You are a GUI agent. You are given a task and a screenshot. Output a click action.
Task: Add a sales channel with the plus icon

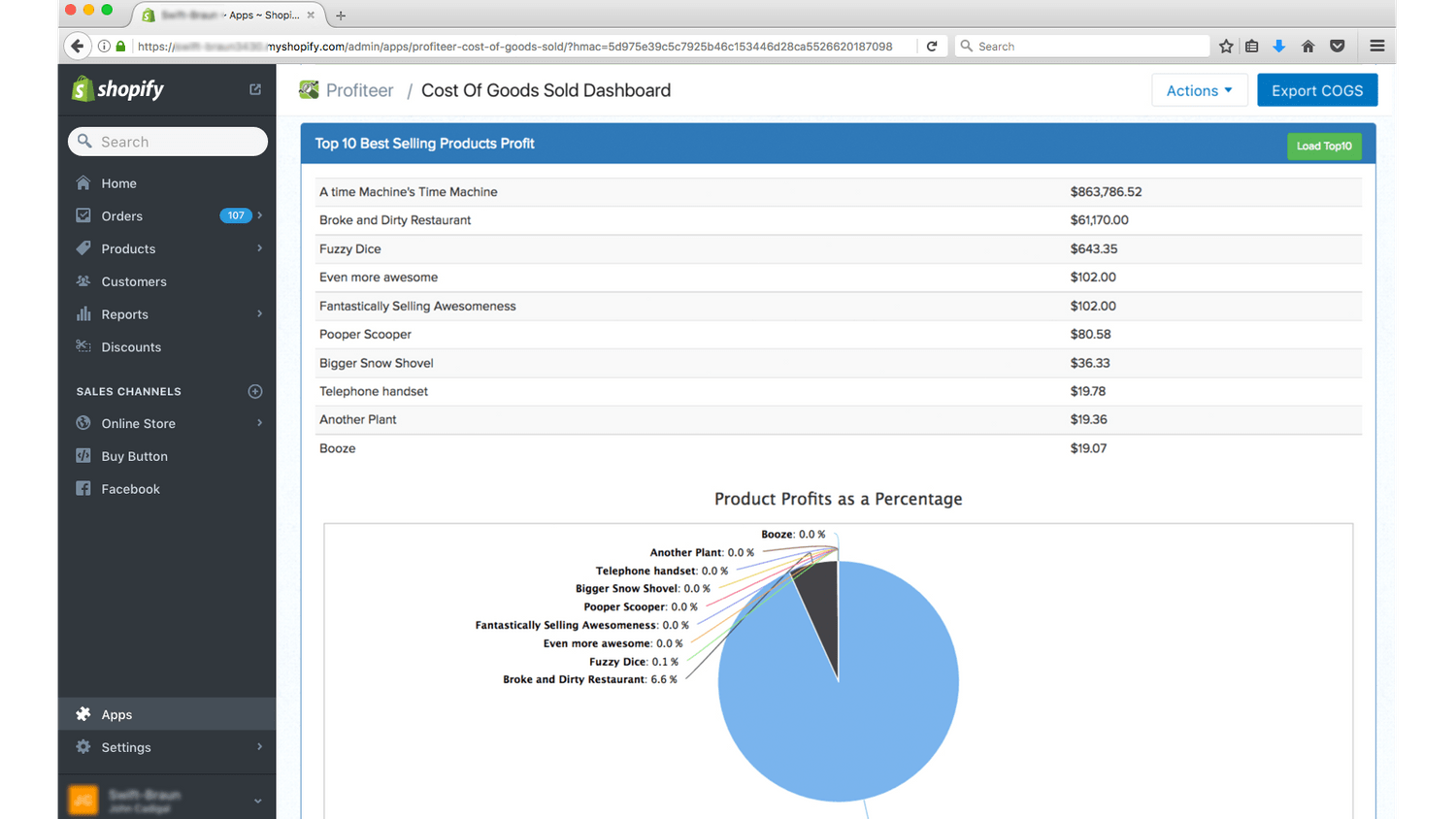tap(254, 391)
